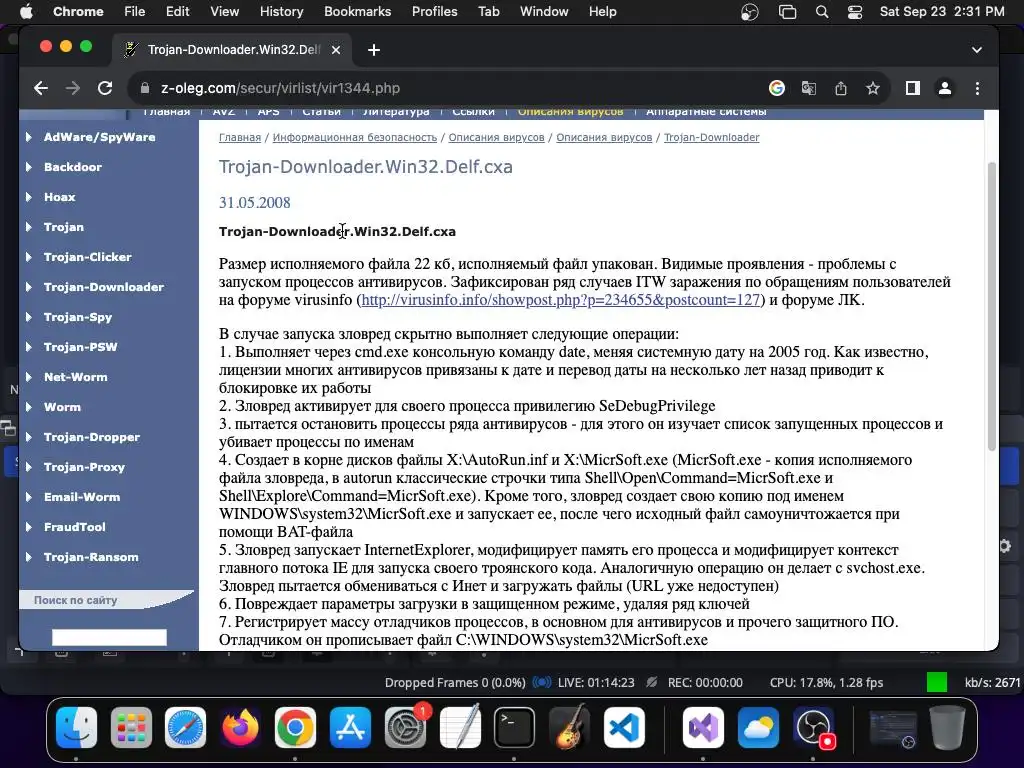Click the address bar URL
This screenshot has height=768, width=1024.
[x=281, y=88]
